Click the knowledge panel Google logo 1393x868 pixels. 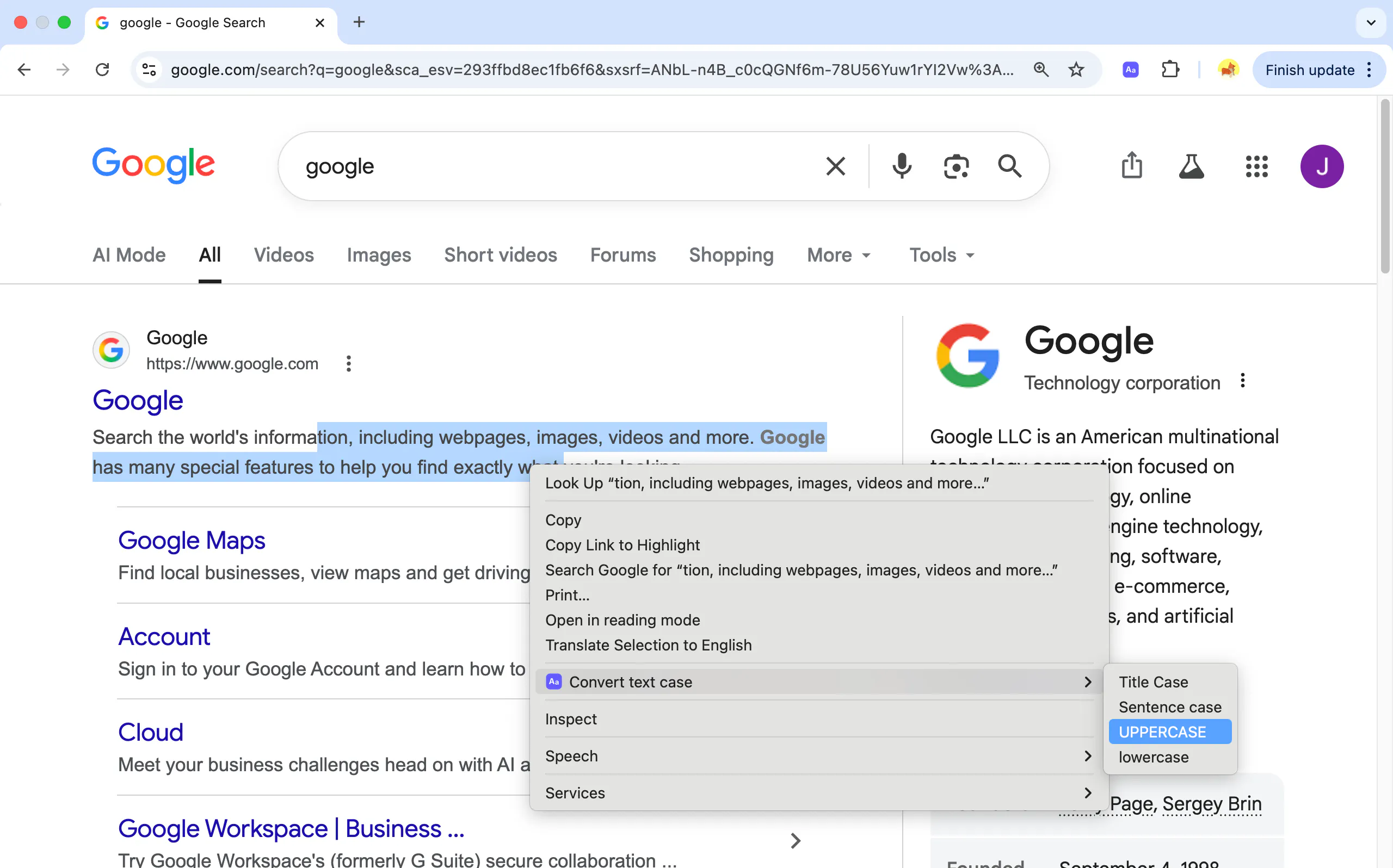(x=967, y=355)
